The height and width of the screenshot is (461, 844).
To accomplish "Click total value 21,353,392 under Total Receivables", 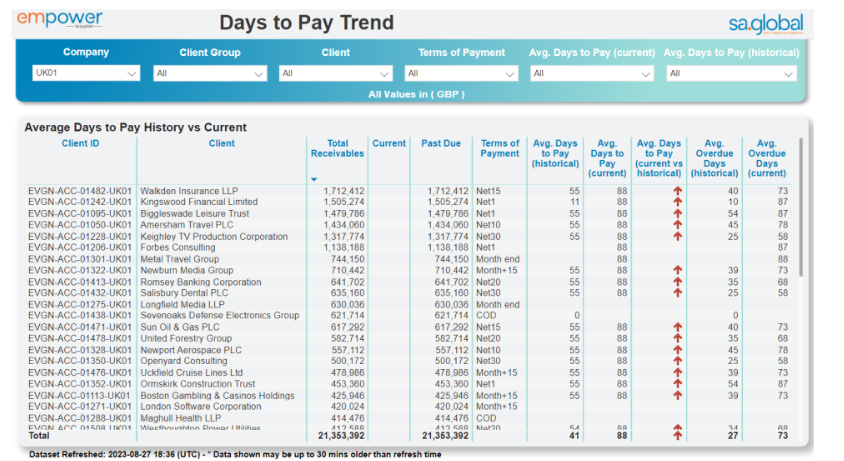I will tap(341, 435).
